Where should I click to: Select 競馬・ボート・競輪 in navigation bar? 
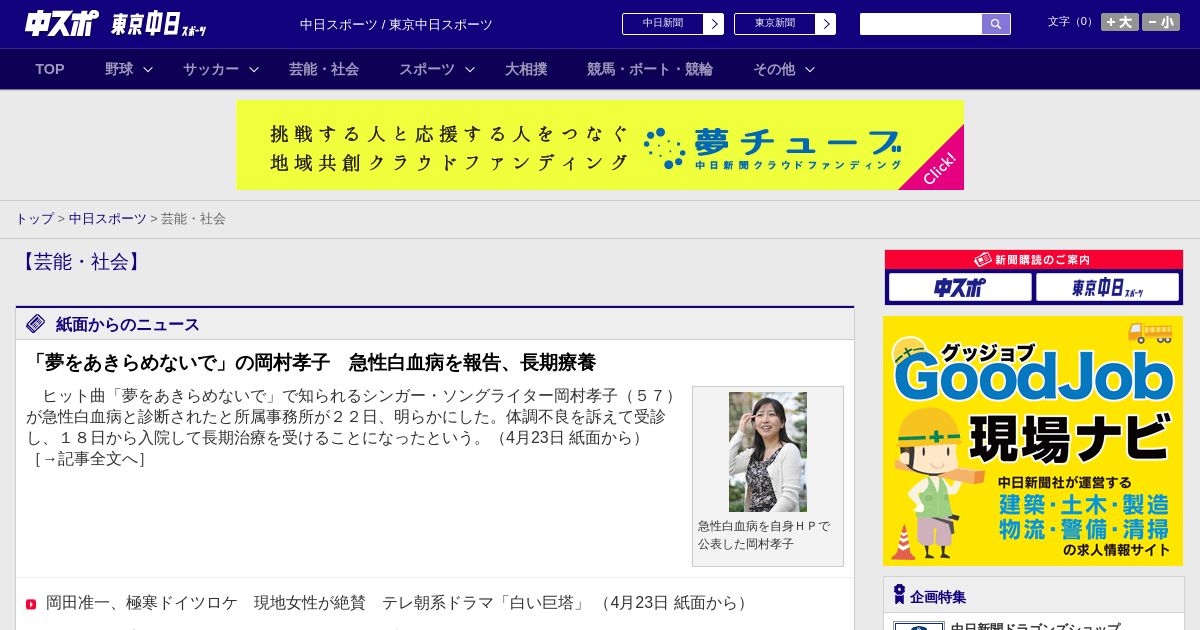click(650, 69)
